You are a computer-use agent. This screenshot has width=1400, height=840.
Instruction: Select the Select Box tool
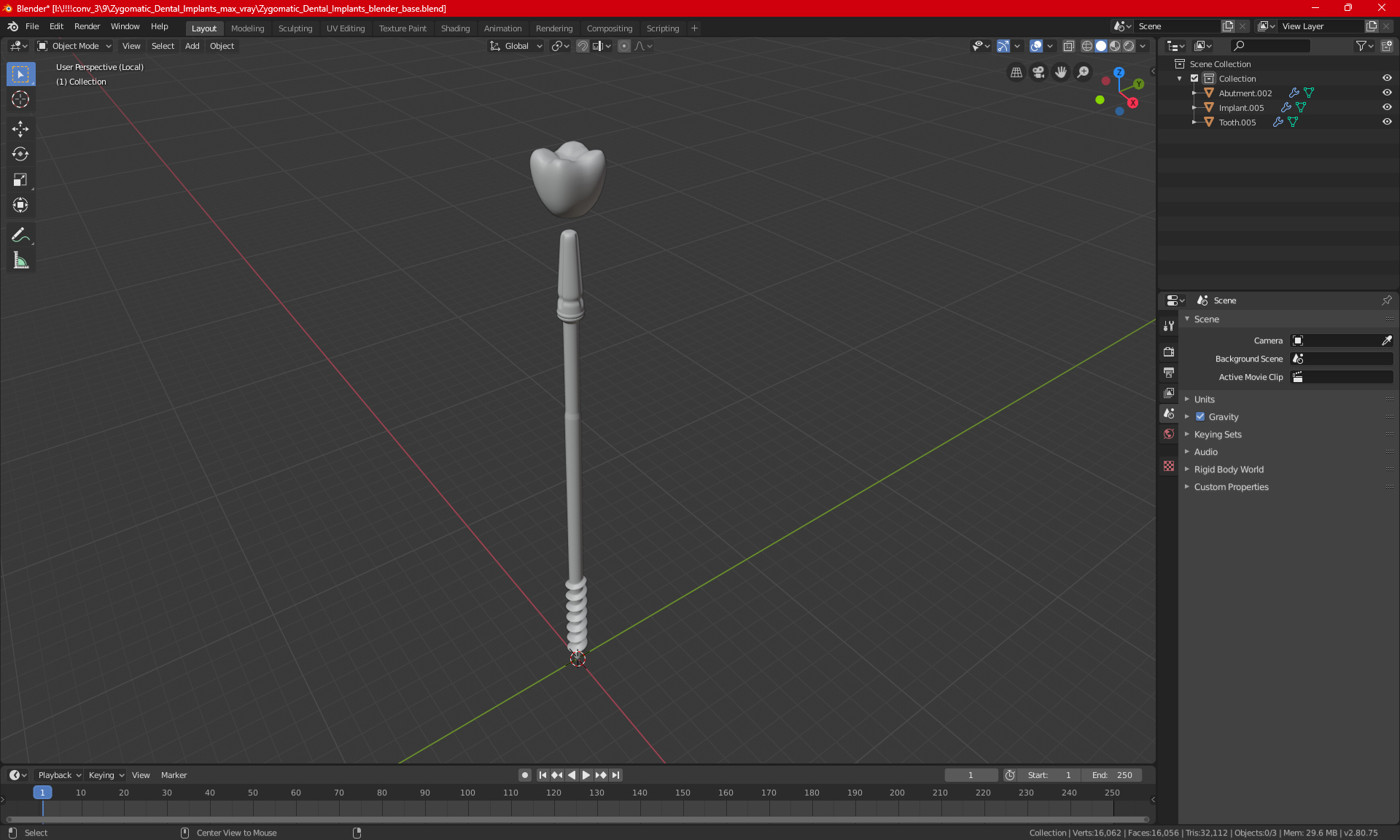[20, 74]
